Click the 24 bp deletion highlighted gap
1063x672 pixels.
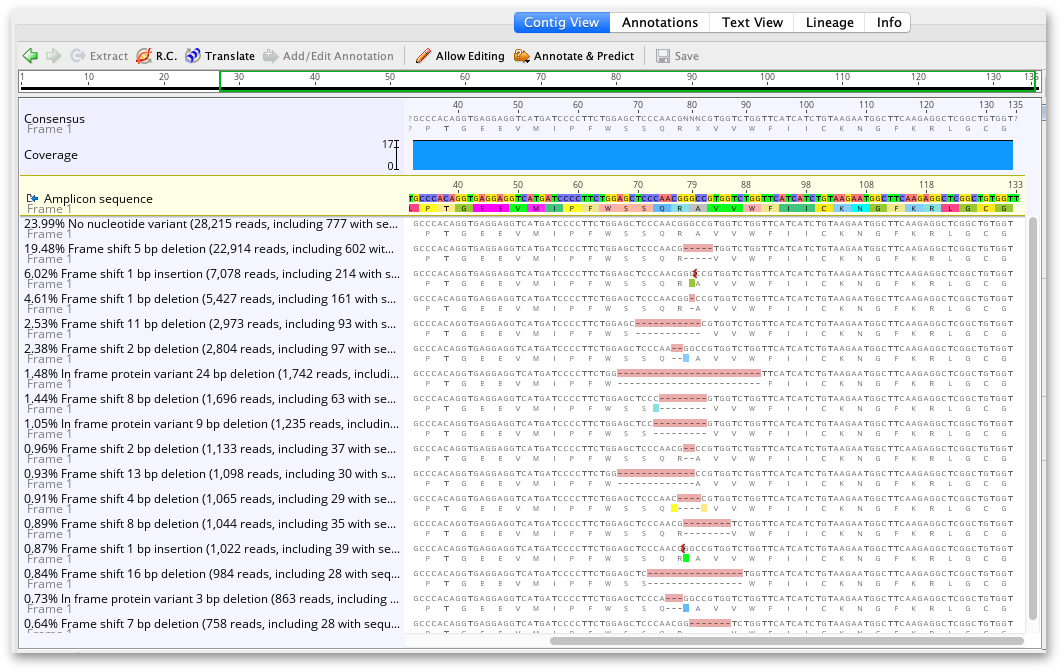[689, 374]
